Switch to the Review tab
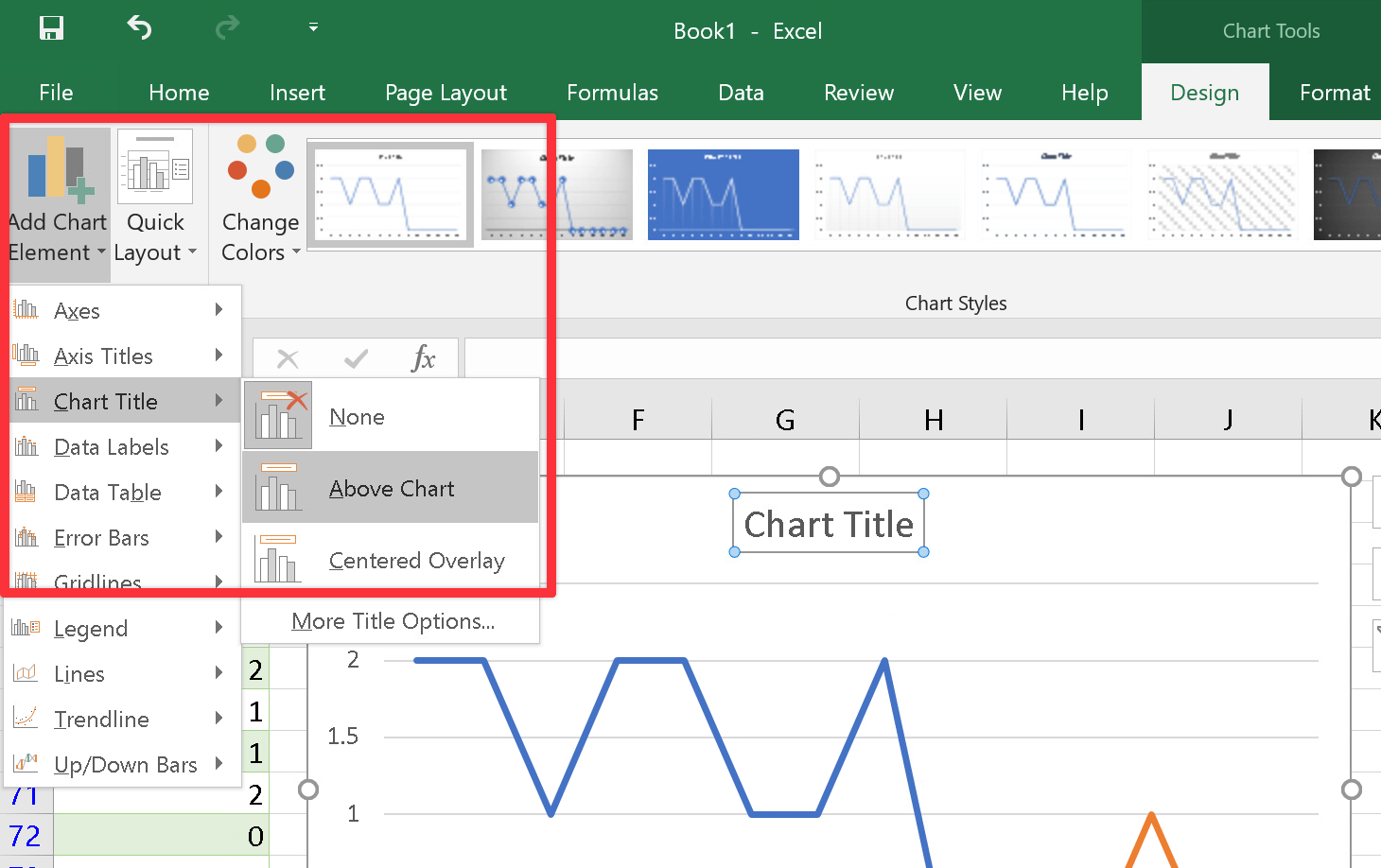Viewport: 1381px width, 868px height. click(859, 93)
